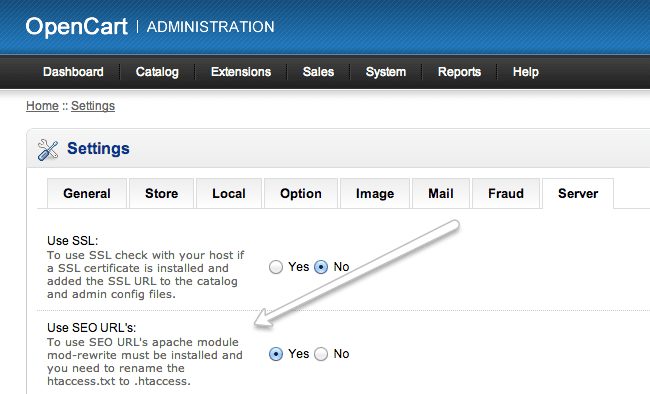Switch to the Option tab
This screenshot has height=394, width=650.
coord(301,193)
